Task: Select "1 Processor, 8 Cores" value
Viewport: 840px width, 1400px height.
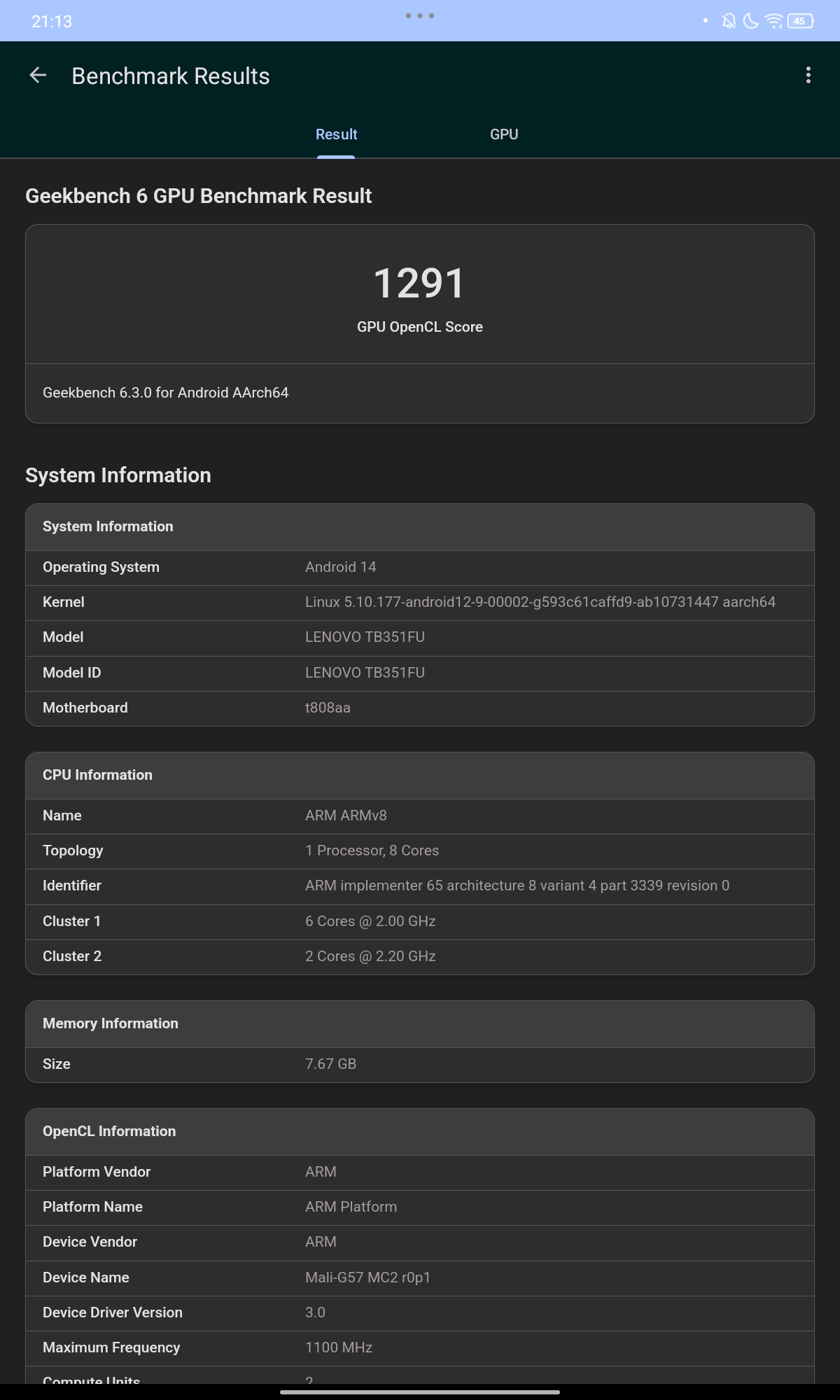Action: coord(372,850)
